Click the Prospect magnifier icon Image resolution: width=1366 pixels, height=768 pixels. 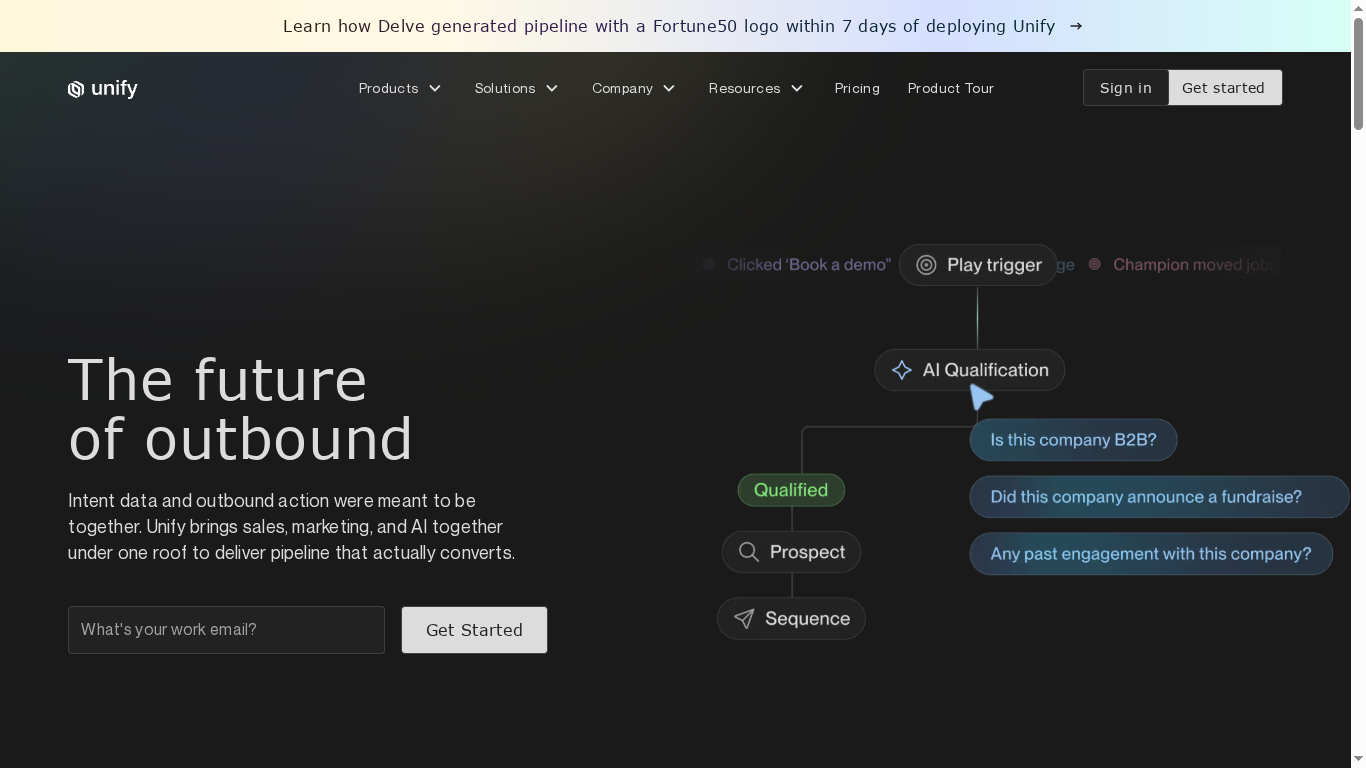(749, 552)
